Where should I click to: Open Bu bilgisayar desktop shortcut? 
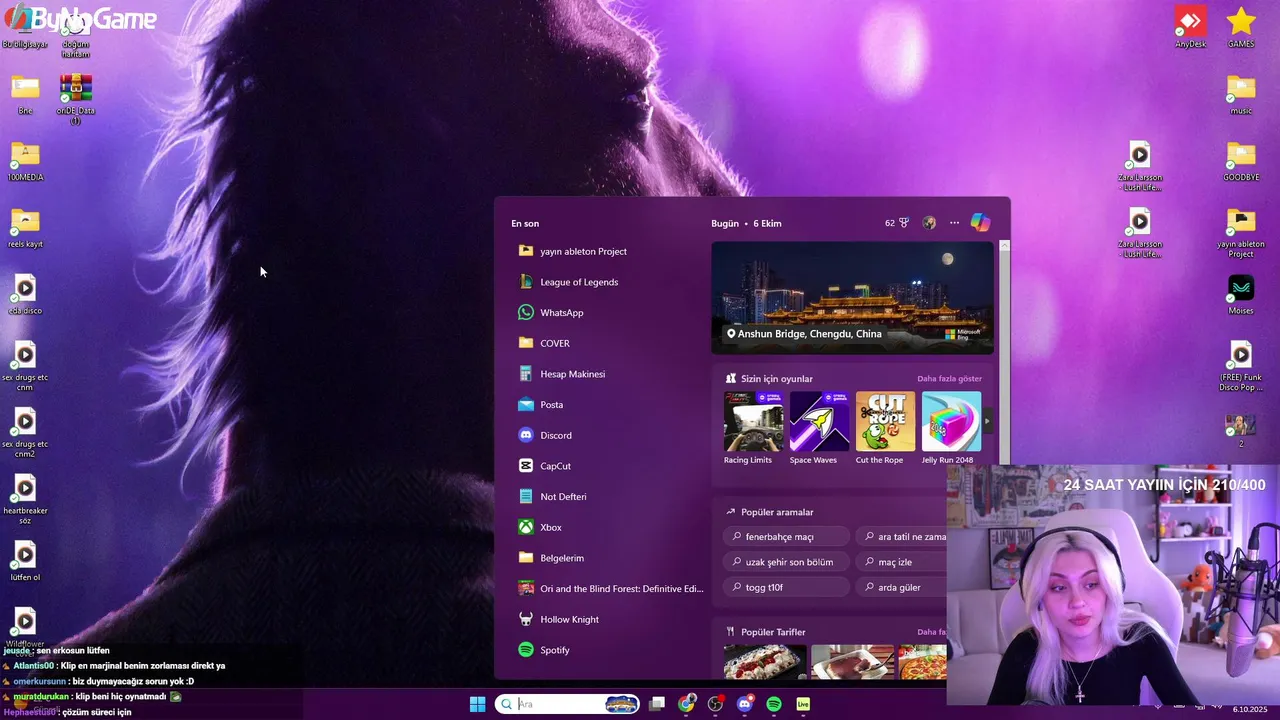(x=25, y=28)
